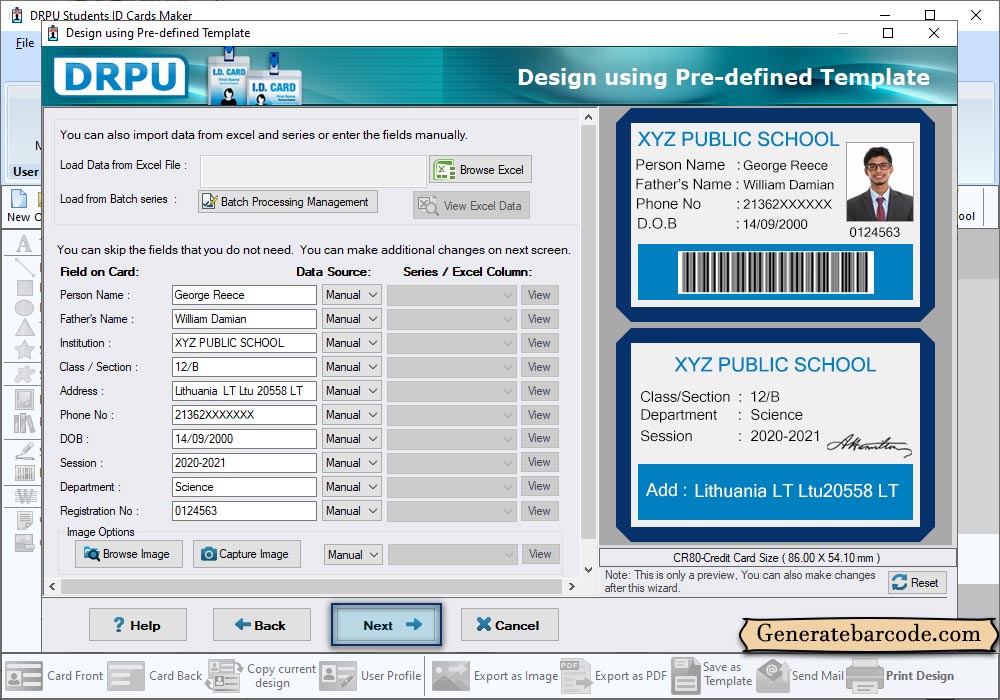
Task: Select the Triangle shape tool
Action: [x=24, y=328]
